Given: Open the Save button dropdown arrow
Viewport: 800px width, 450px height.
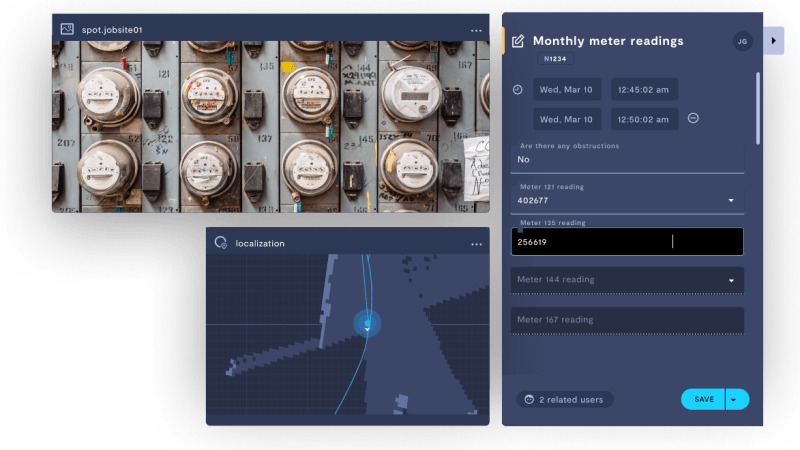Looking at the screenshot, I should (737, 399).
